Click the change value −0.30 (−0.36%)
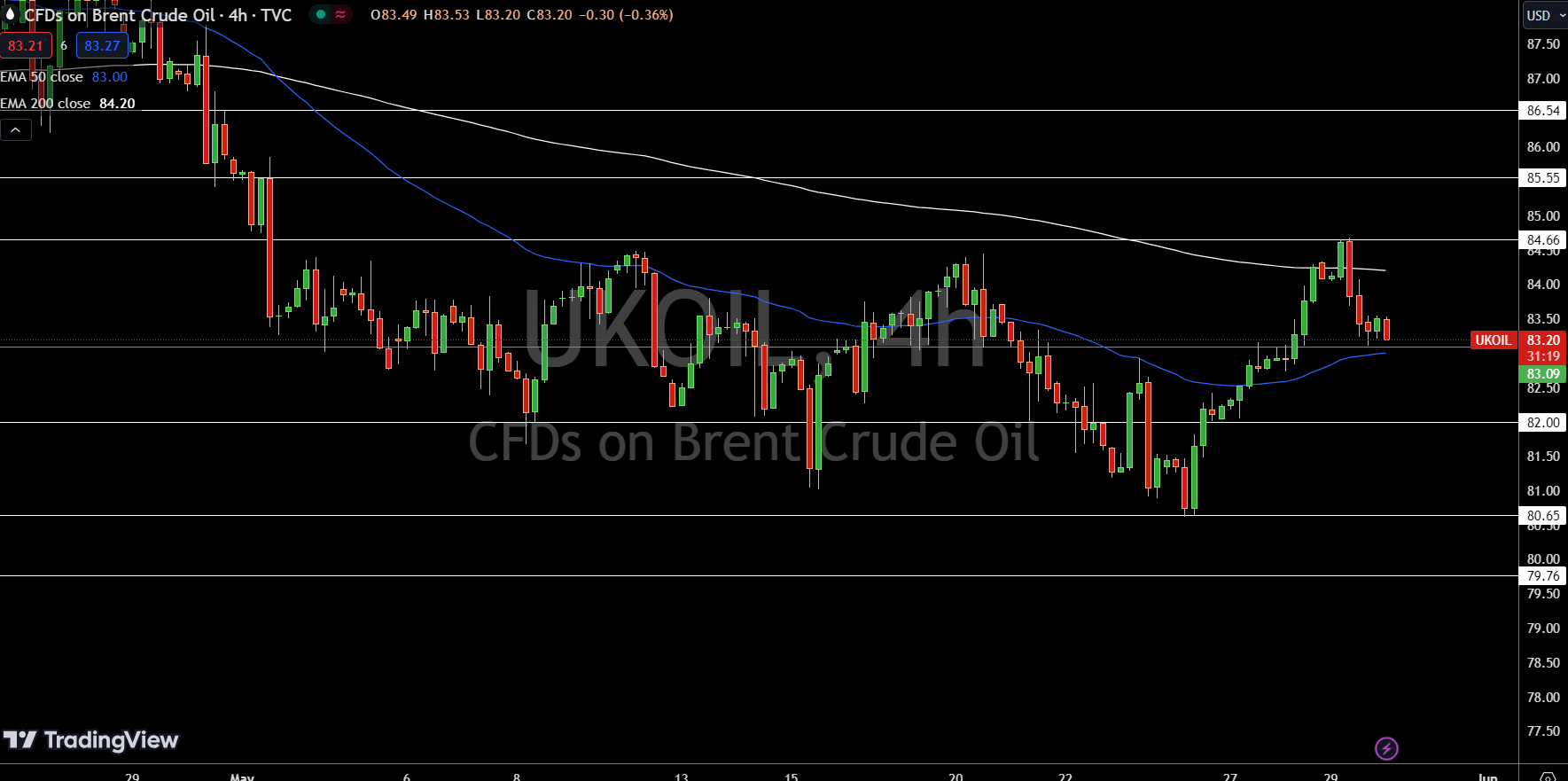Viewport: 1568px width, 781px height. coord(626,15)
